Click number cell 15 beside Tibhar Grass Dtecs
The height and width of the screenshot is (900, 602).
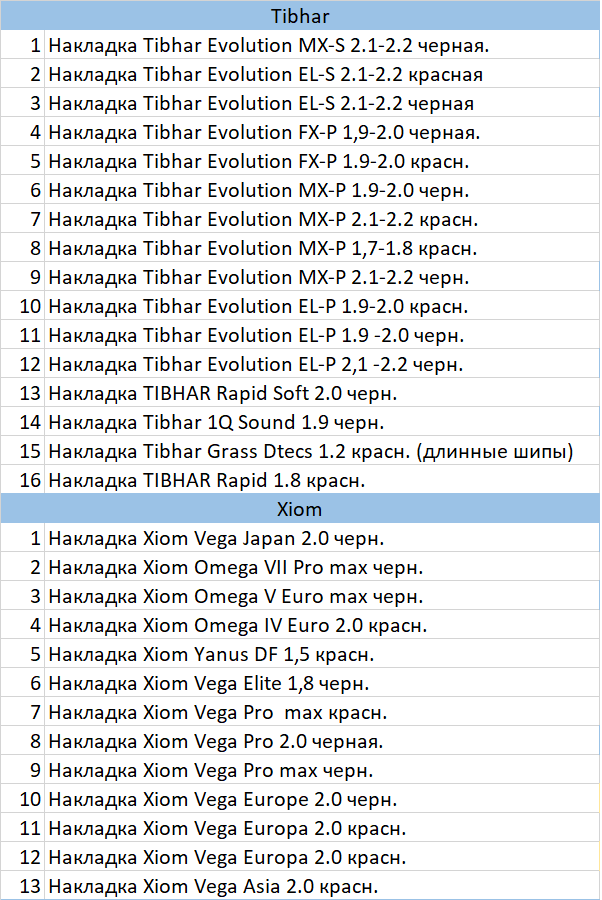click(x=22, y=451)
